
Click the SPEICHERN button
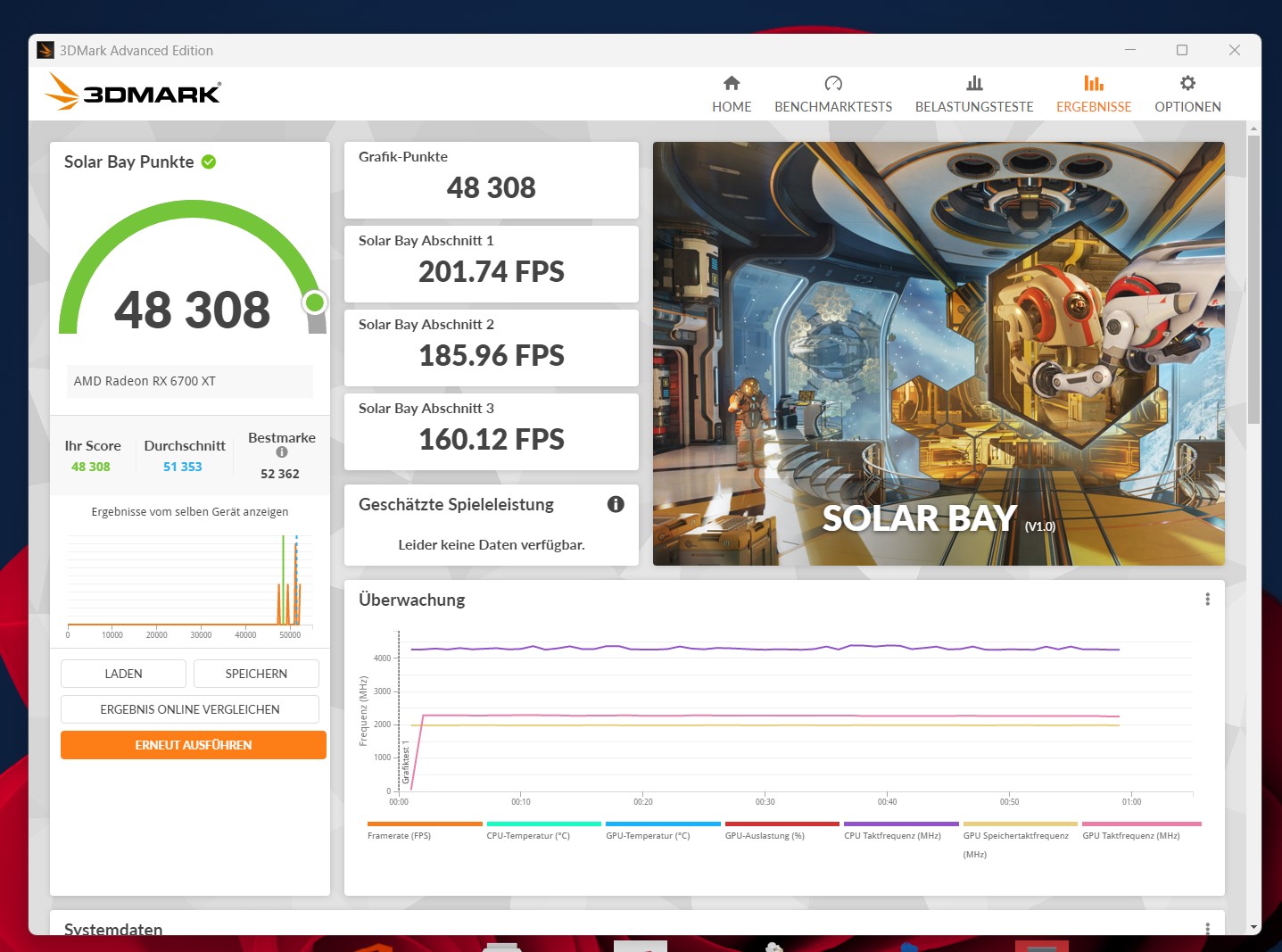[x=256, y=674]
